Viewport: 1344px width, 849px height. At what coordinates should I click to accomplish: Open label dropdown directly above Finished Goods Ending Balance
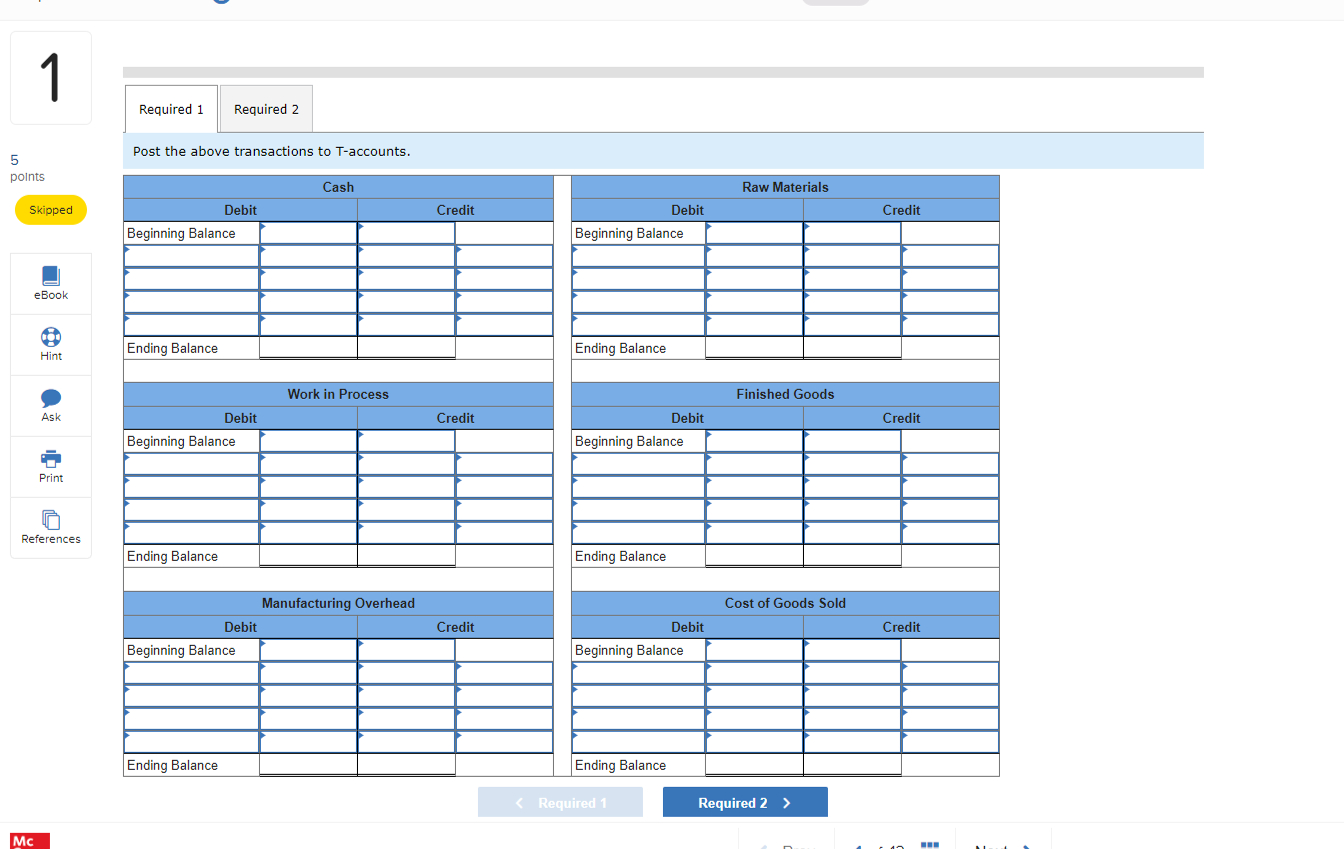[x=638, y=533]
